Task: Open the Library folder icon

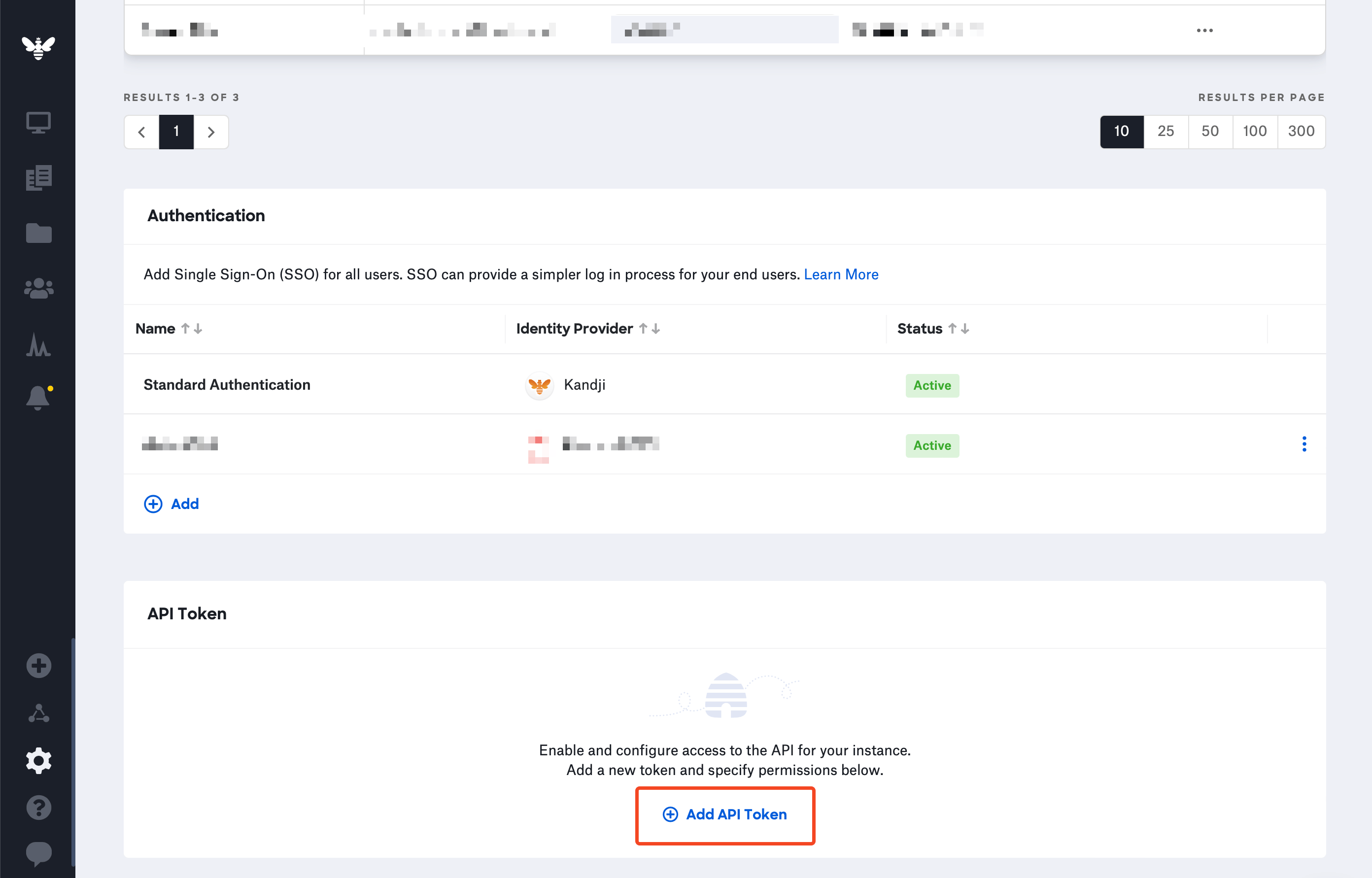Action: tap(39, 233)
